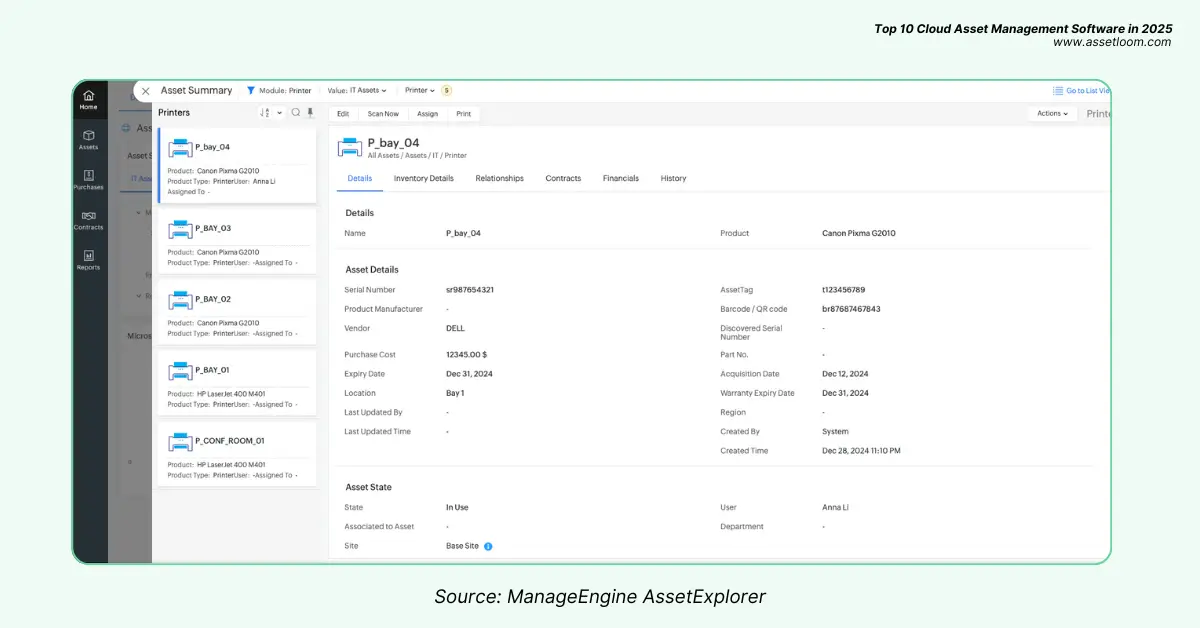The image size is (1200, 628).
Task: Pin the Printers panel
Action: 311,113
